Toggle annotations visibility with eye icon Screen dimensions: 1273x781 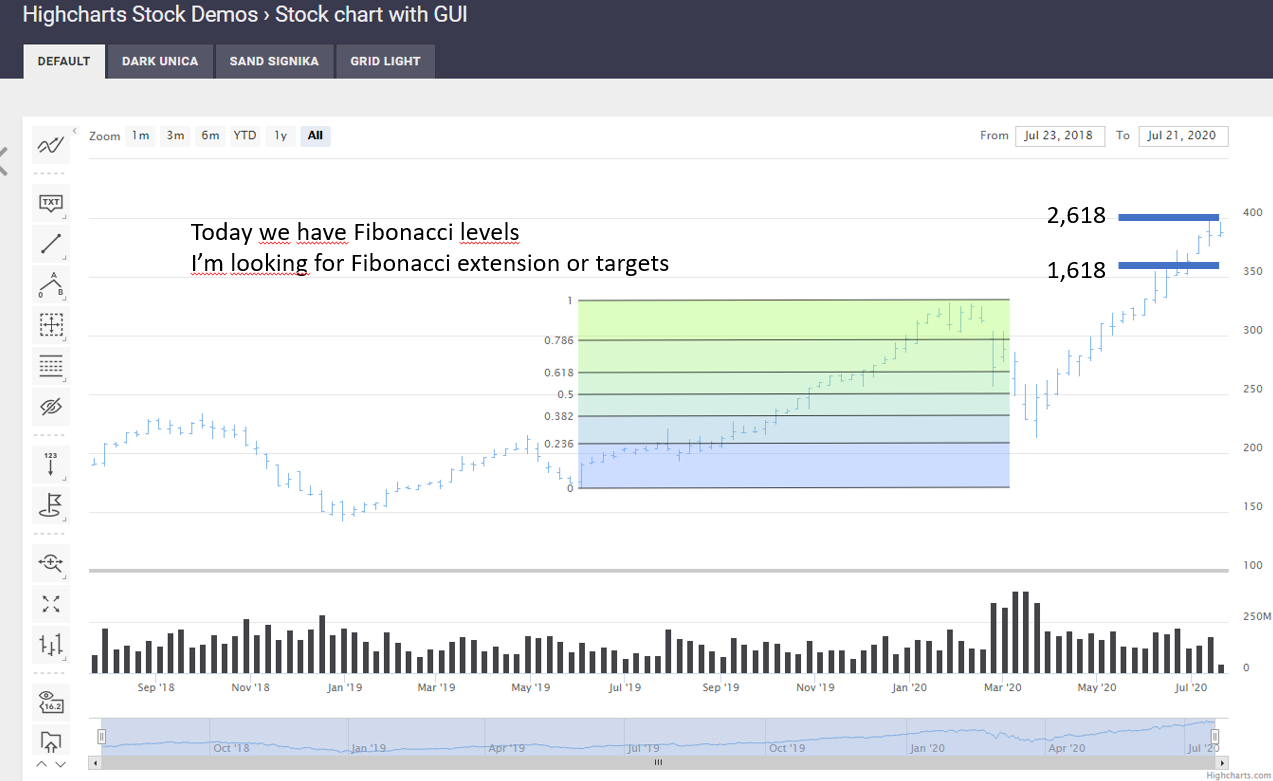[51, 406]
